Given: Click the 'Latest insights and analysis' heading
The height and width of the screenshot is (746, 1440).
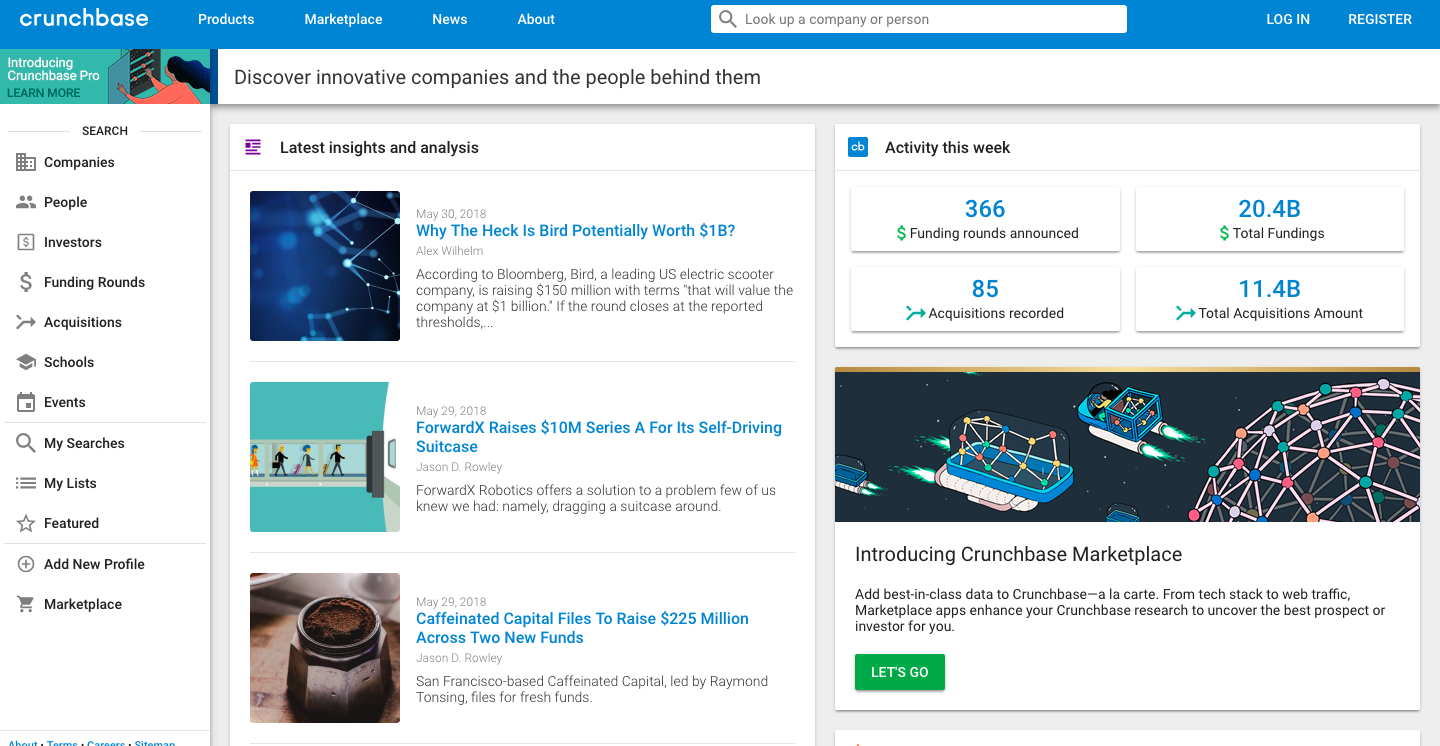Looking at the screenshot, I should pyautogui.click(x=379, y=147).
